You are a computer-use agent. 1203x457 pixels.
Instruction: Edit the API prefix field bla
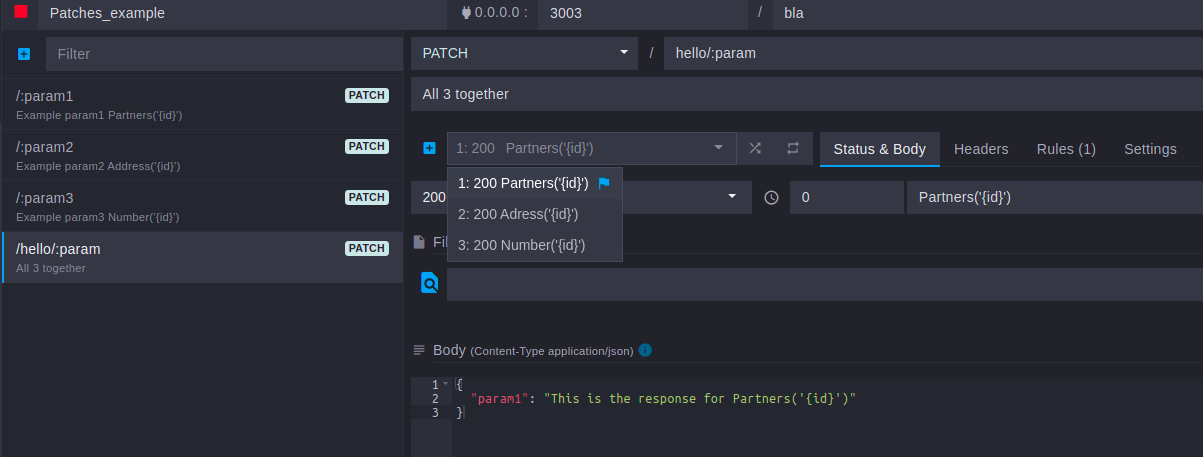tap(987, 14)
